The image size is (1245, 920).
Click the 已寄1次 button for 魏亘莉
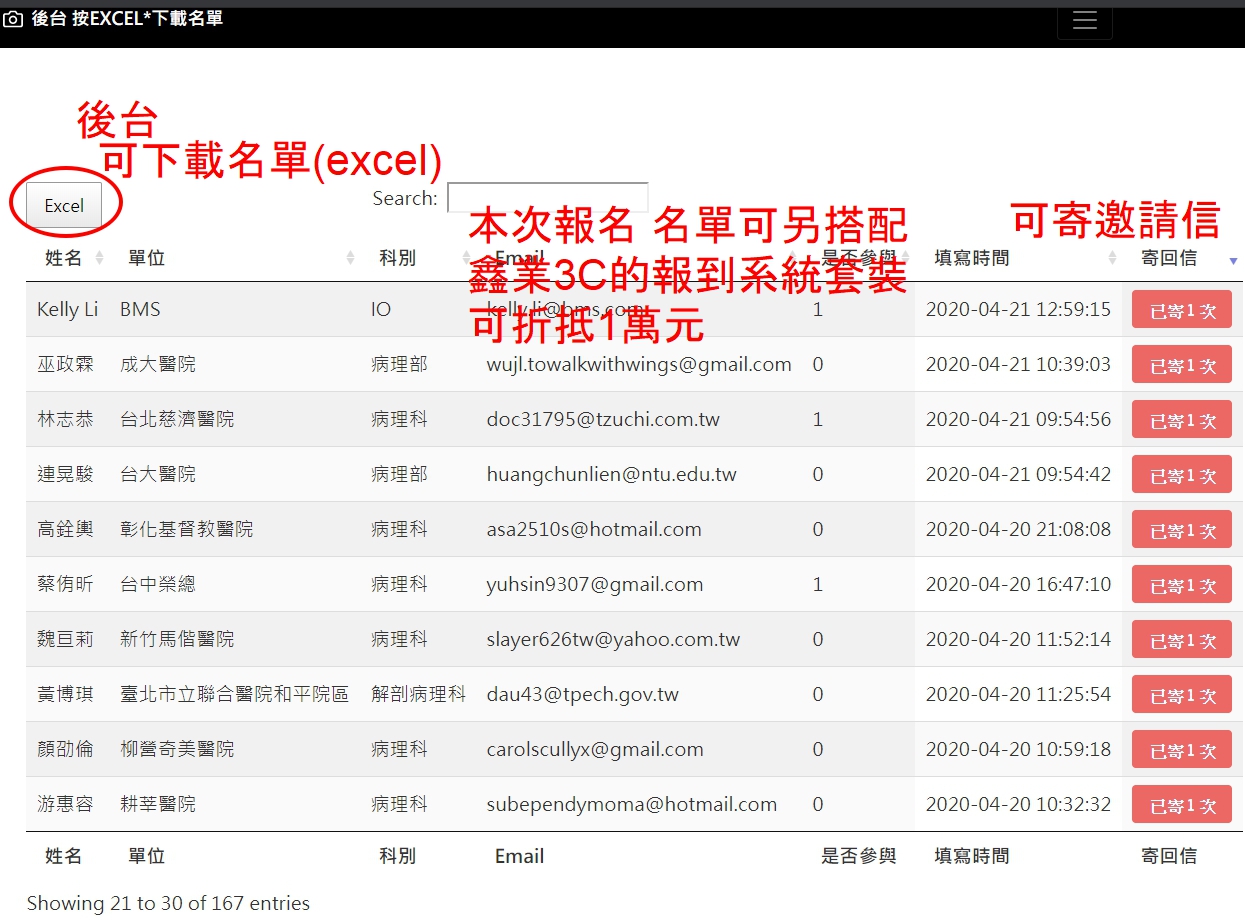(x=1182, y=640)
